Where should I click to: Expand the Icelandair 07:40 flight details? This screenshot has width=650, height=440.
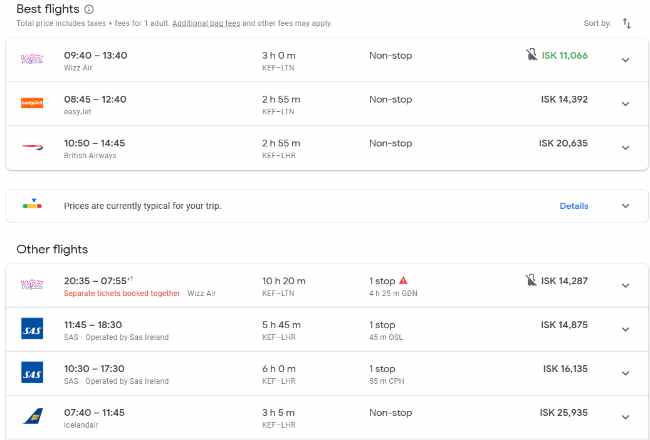tap(626, 417)
